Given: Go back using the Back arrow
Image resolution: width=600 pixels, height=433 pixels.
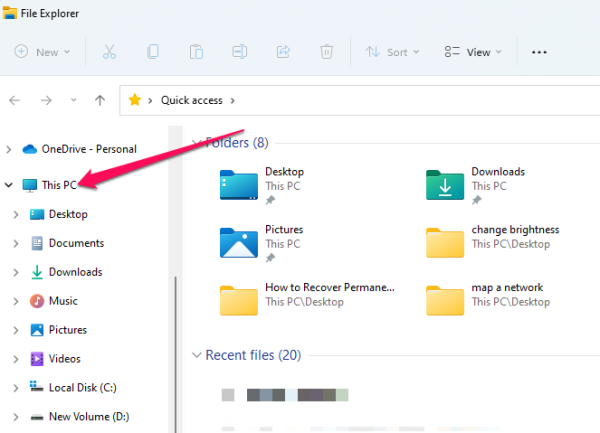Looking at the screenshot, I should (15, 100).
